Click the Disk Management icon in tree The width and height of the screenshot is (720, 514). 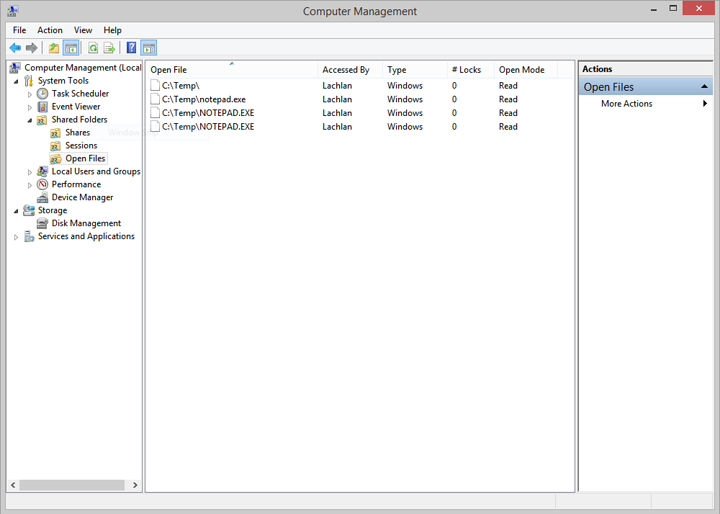tap(42, 224)
